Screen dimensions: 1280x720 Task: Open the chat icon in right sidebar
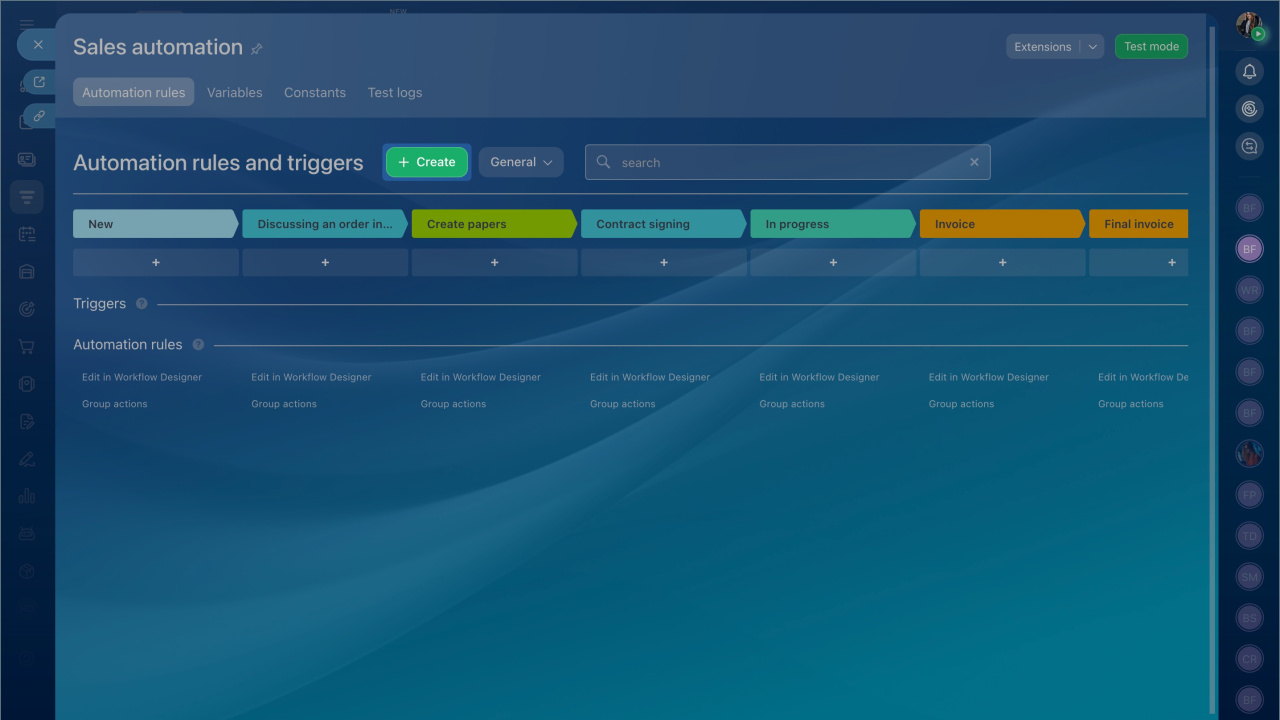pos(1249,146)
